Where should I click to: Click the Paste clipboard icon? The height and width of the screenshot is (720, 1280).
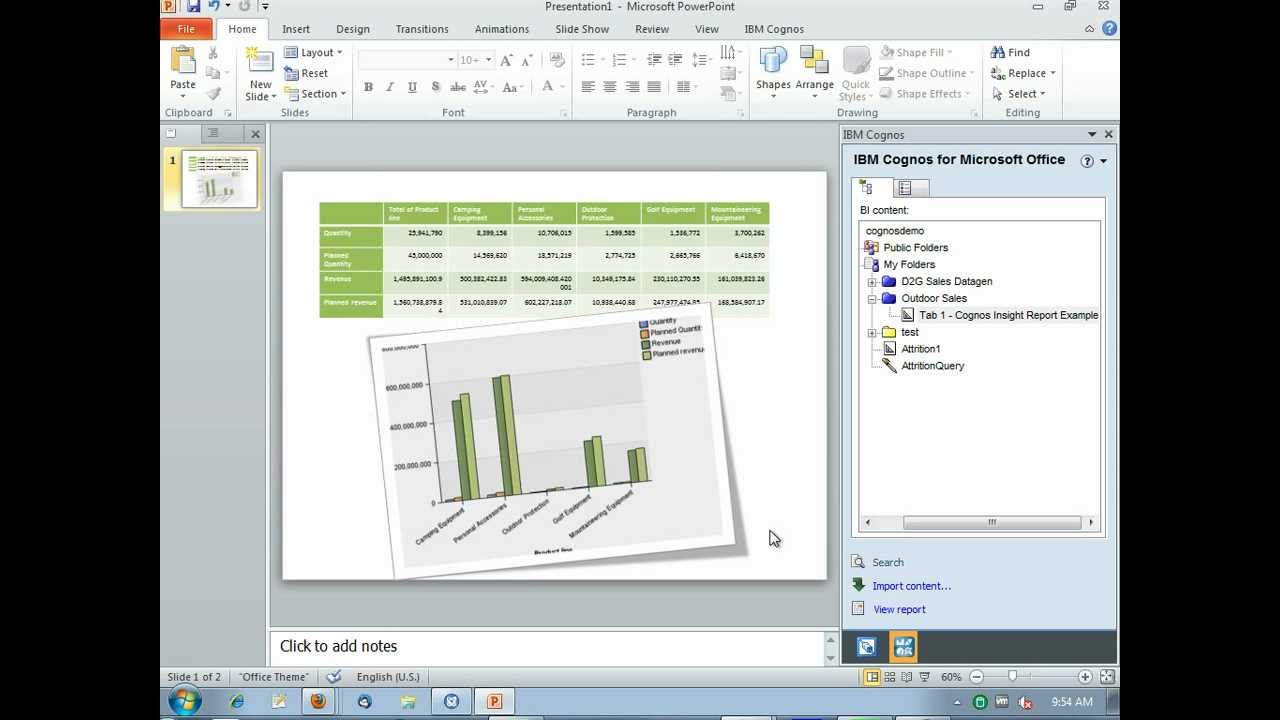tap(183, 60)
